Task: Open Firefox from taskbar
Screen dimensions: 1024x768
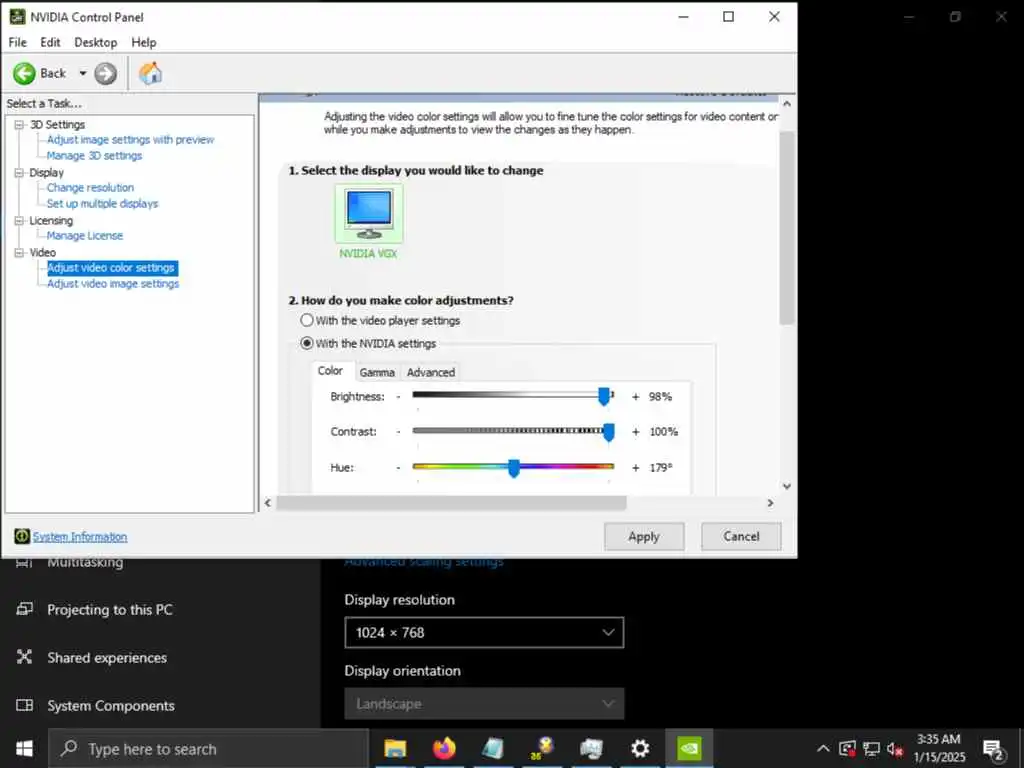Action: (444, 748)
